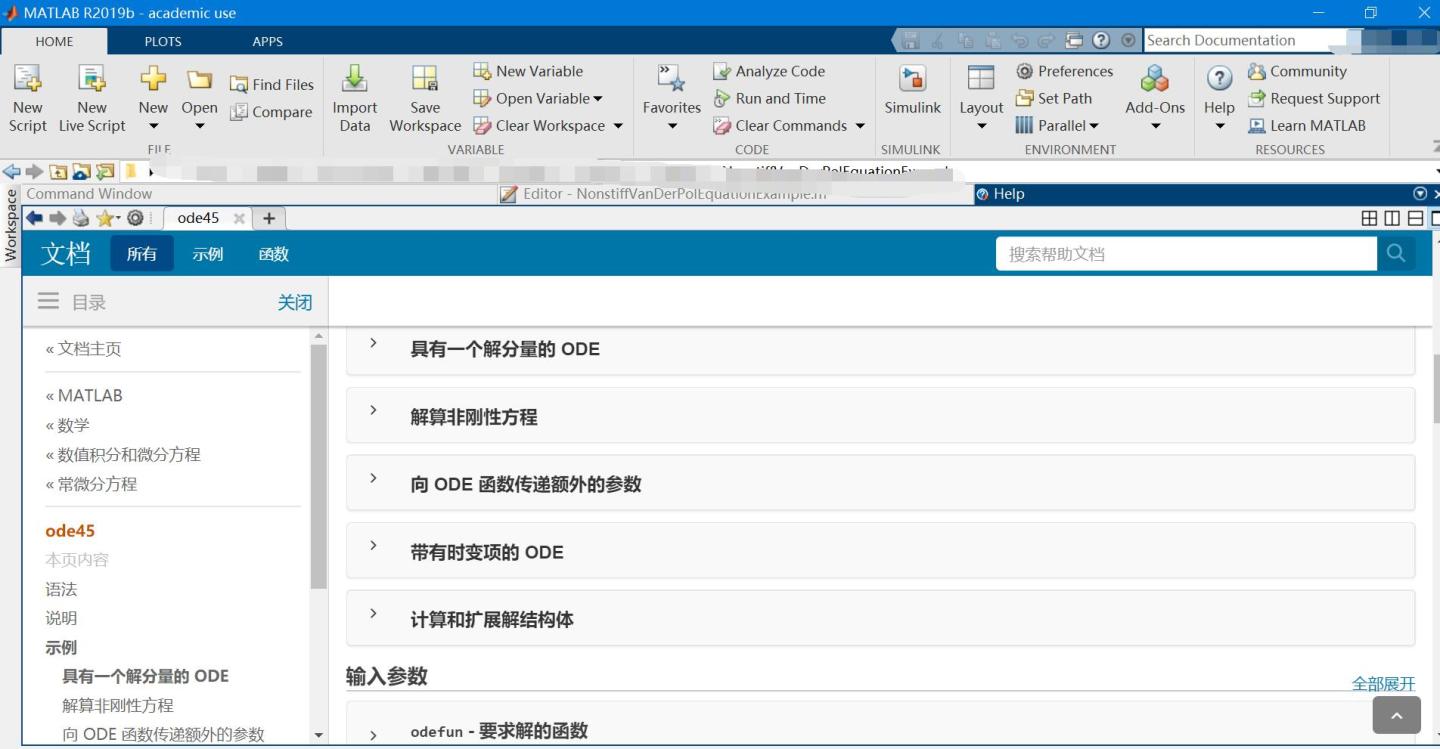Open Help browser settings gear
This screenshot has height=749, width=1440.
[135, 218]
